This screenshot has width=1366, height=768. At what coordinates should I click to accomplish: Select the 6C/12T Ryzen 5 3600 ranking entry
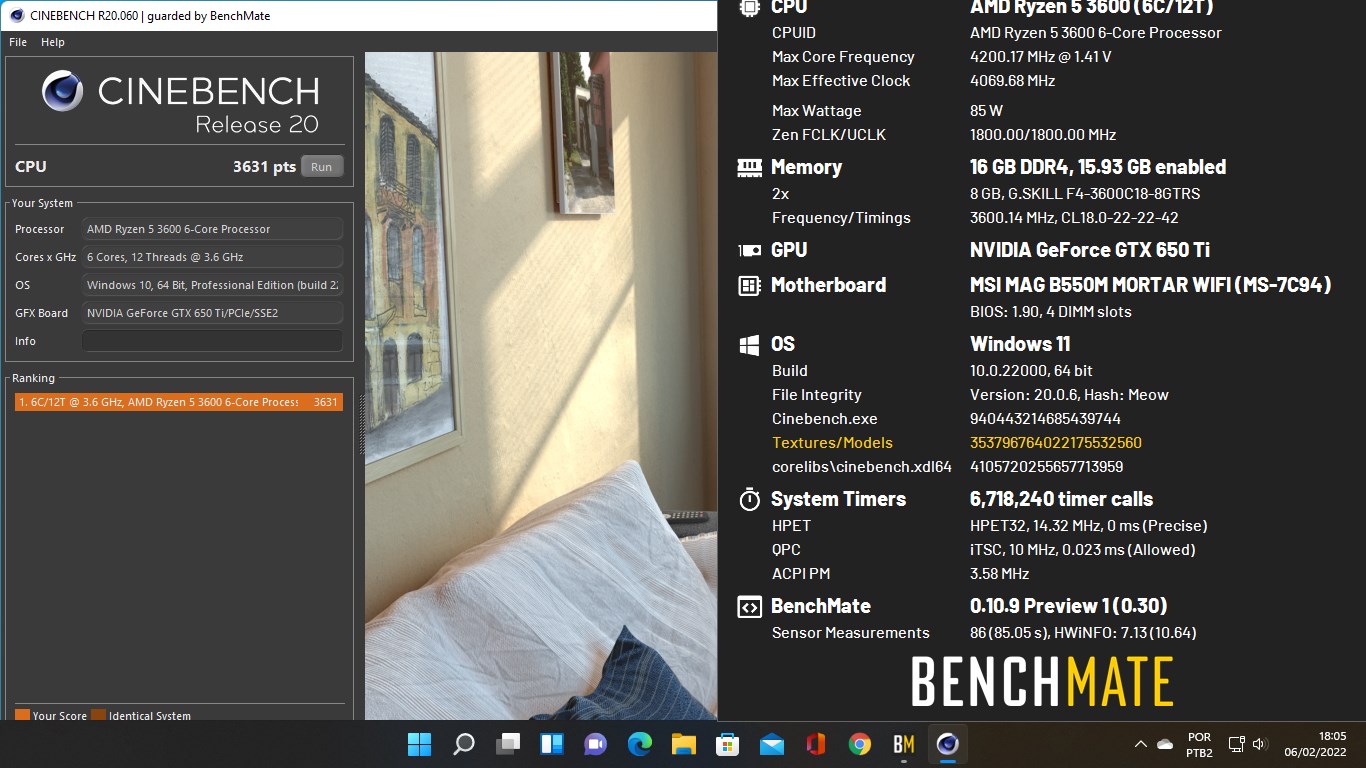click(x=178, y=402)
